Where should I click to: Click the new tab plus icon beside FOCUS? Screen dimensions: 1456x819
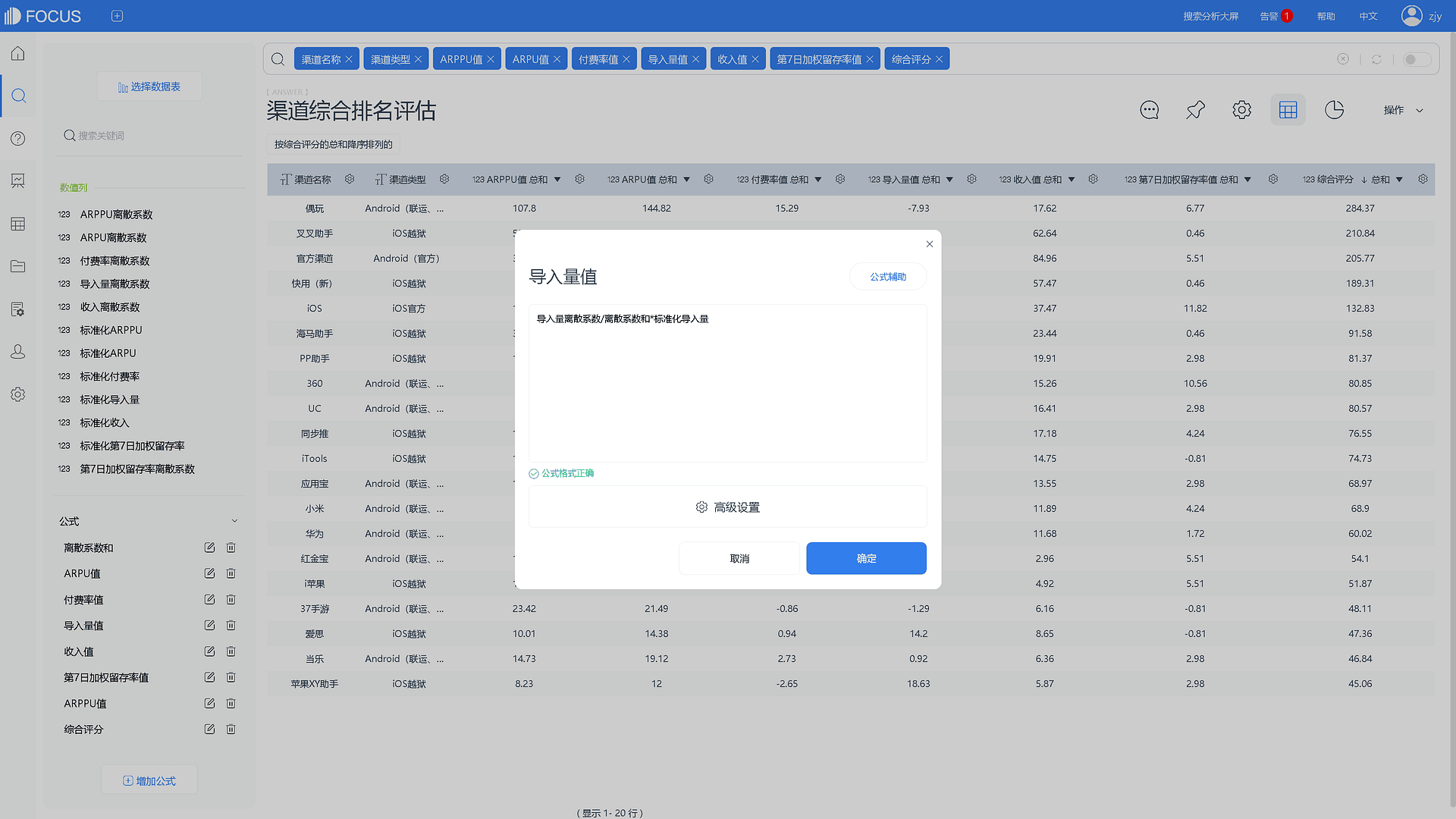[x=117, y=16]
